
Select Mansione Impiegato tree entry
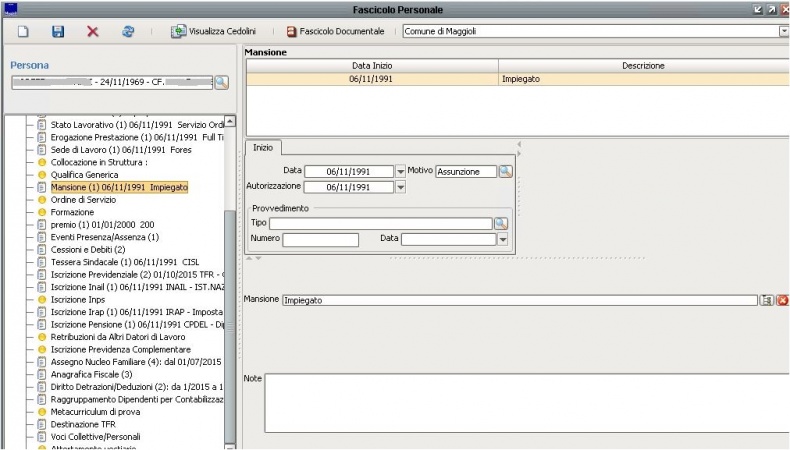(119, 187)
